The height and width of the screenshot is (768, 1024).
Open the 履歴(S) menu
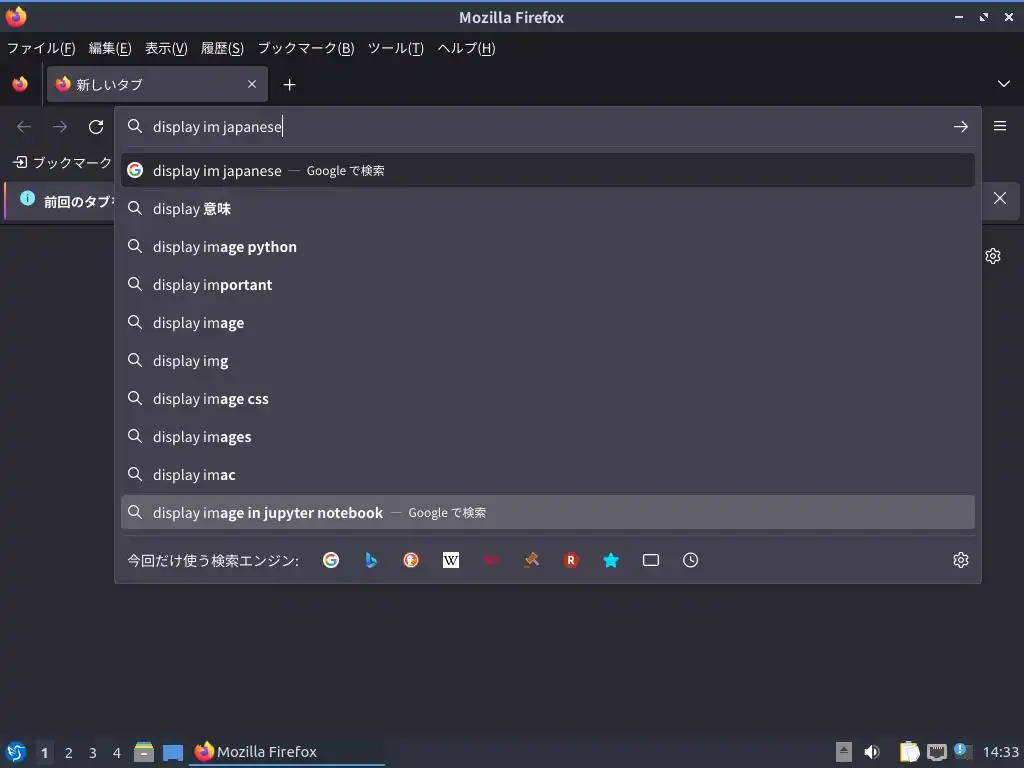click(222, 48)
